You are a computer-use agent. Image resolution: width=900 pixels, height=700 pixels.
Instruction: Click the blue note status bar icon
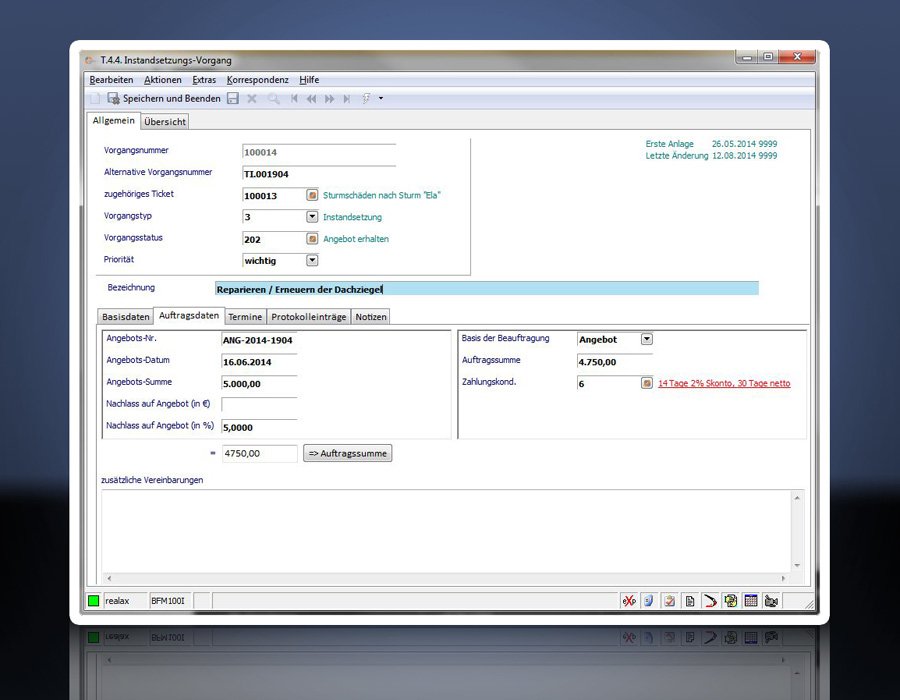(x=649, y=601)
